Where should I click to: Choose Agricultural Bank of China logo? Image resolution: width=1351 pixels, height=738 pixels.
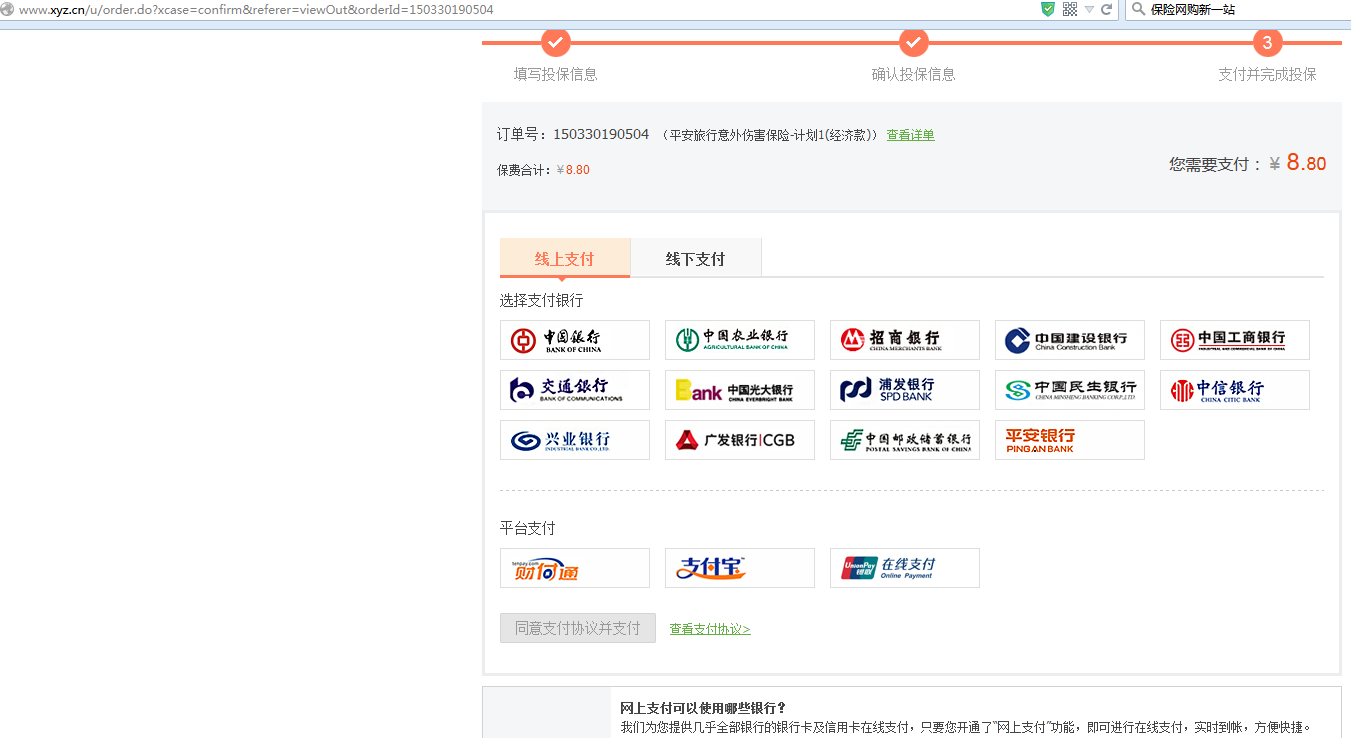point(740,340)
